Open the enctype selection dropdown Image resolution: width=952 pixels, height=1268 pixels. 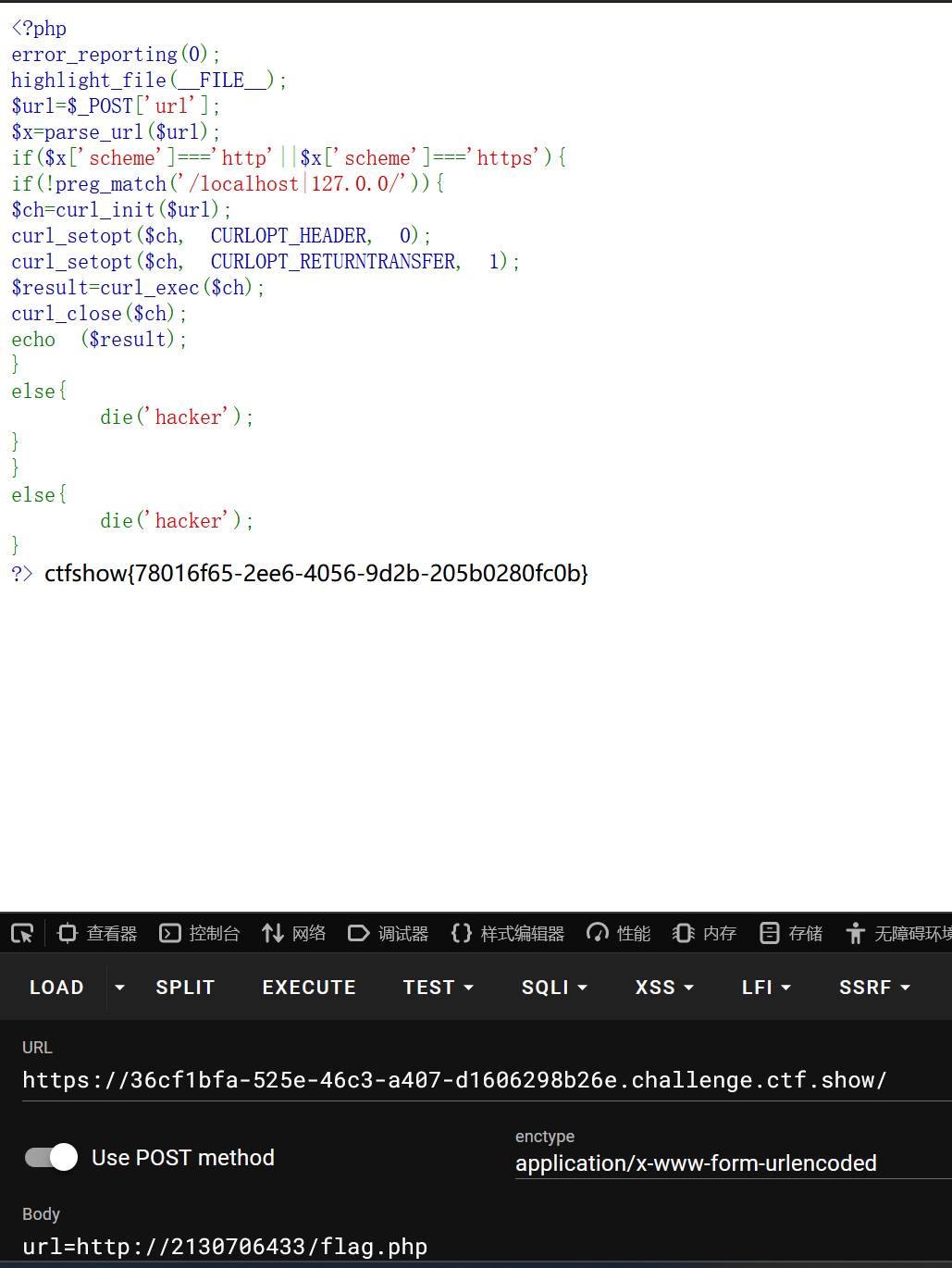733,1163
